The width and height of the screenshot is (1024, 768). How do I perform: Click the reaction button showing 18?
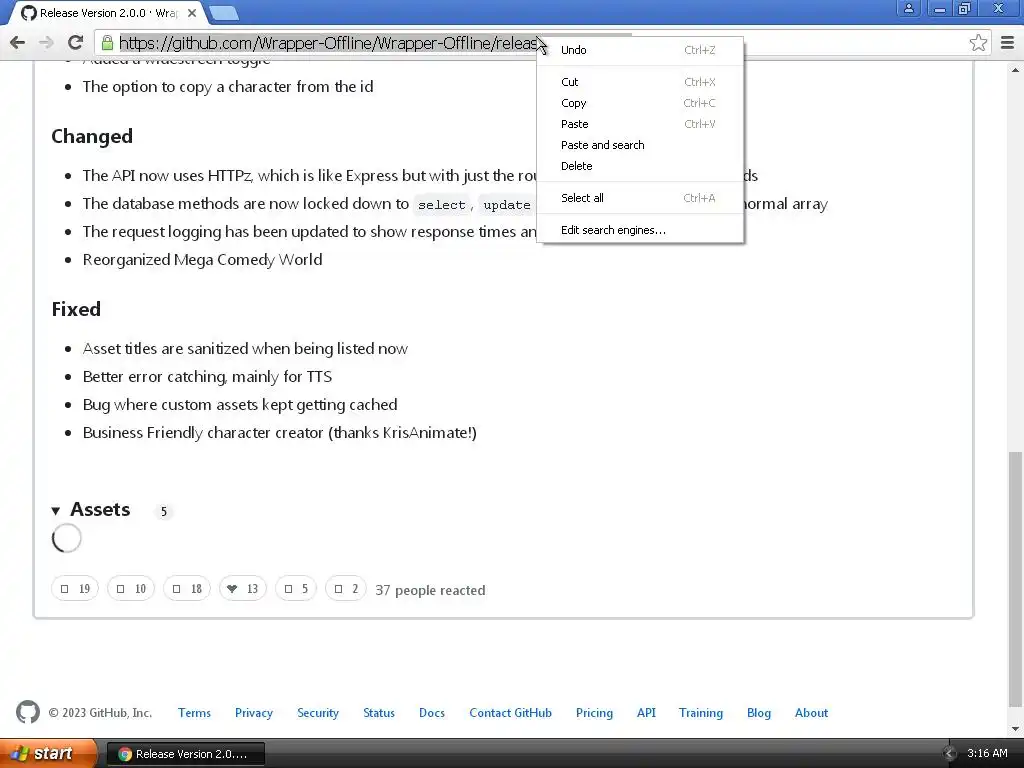coord(187,589)
